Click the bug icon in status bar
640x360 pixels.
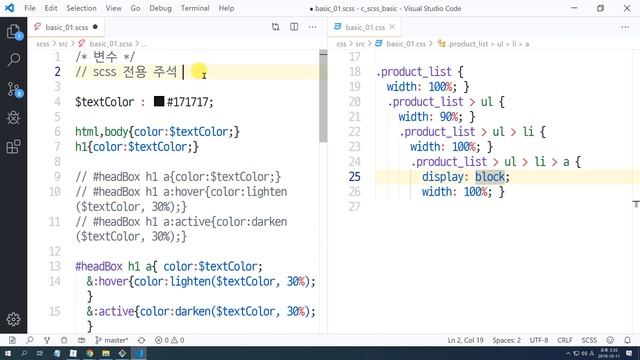point(64,340)
